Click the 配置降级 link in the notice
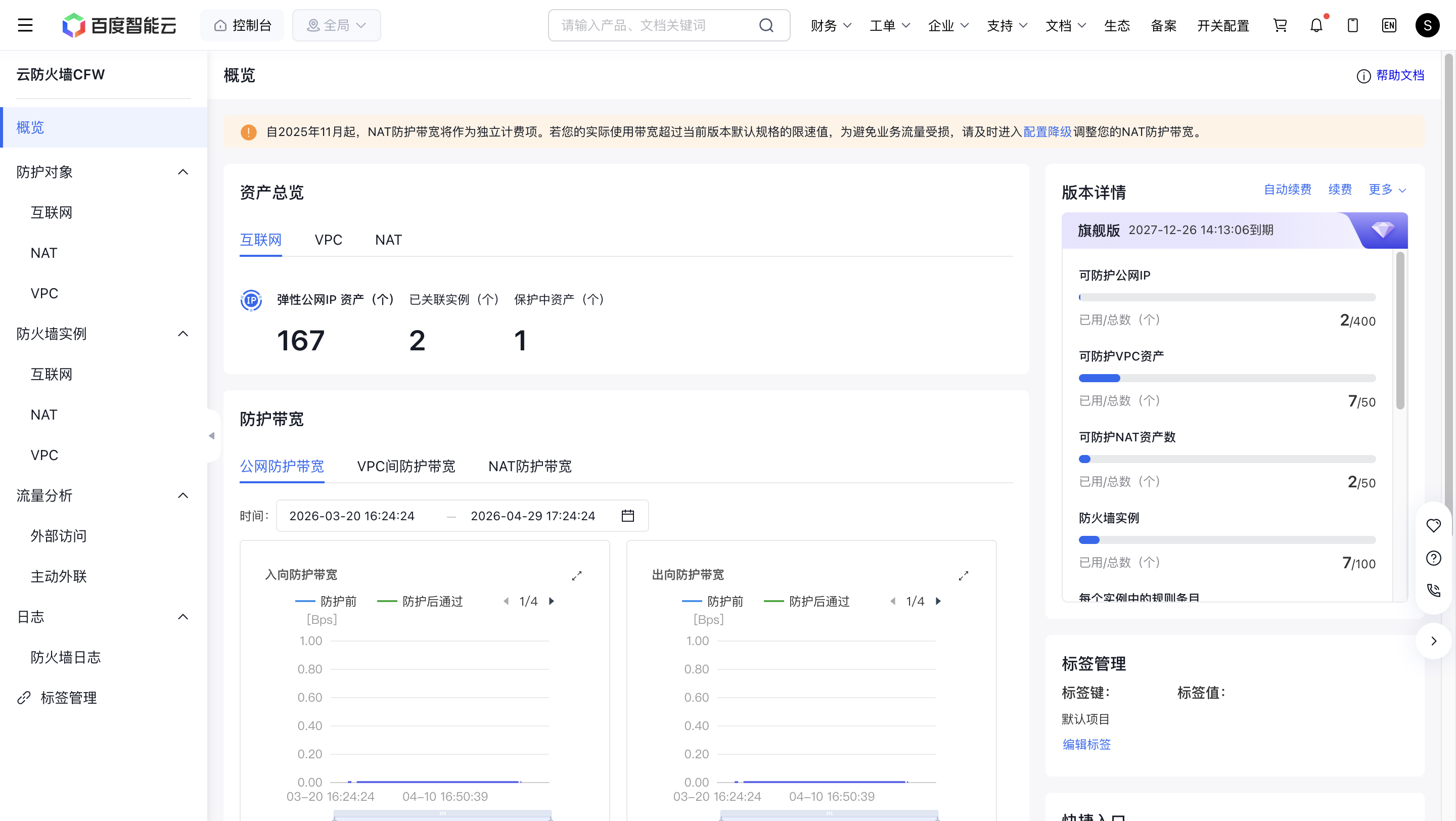This screenshot has height=821, width=1456. [x=1047, y=131]
